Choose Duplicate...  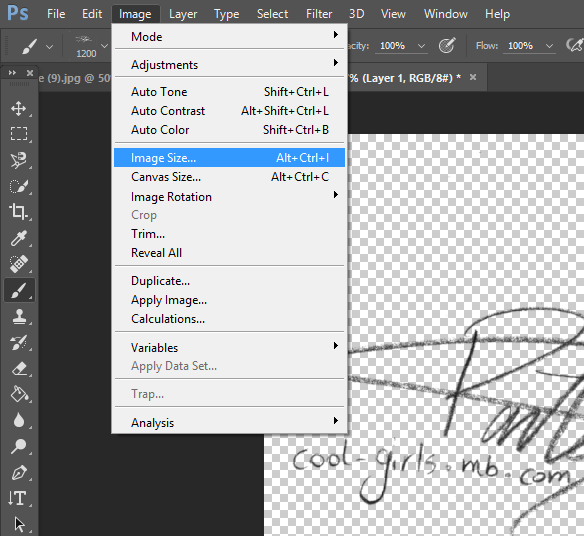(229, 280)
